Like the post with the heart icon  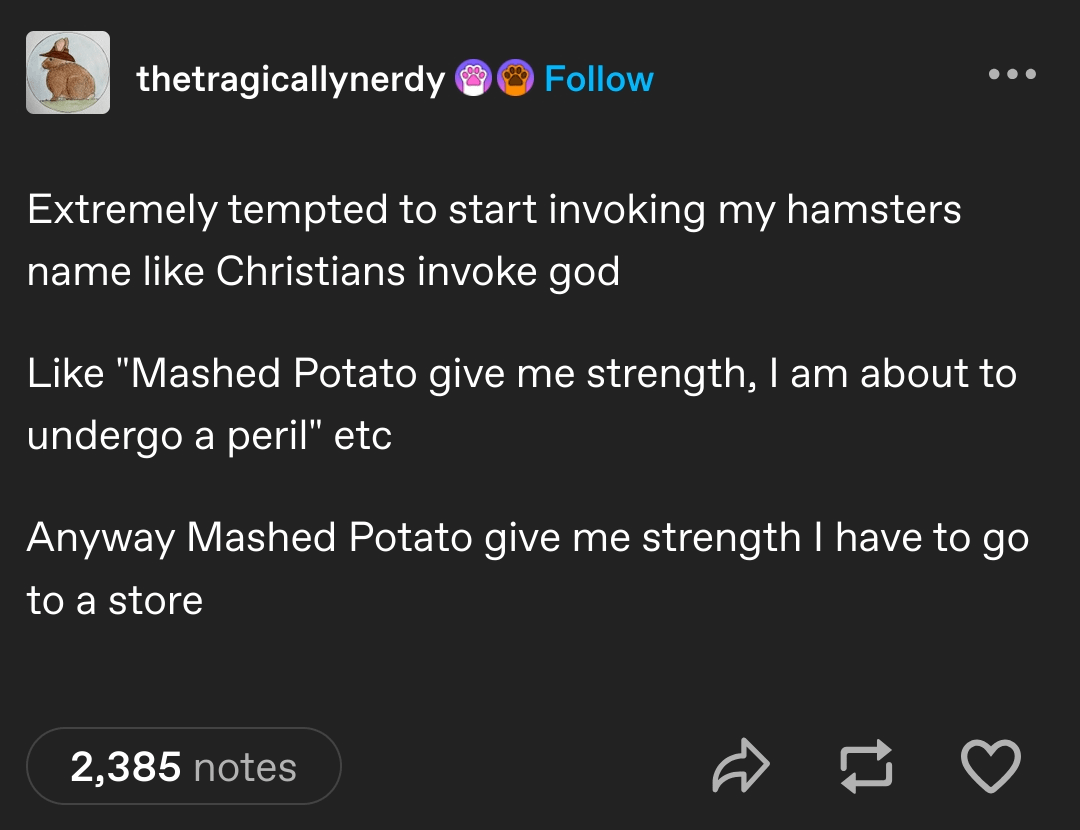coord(990,767)
